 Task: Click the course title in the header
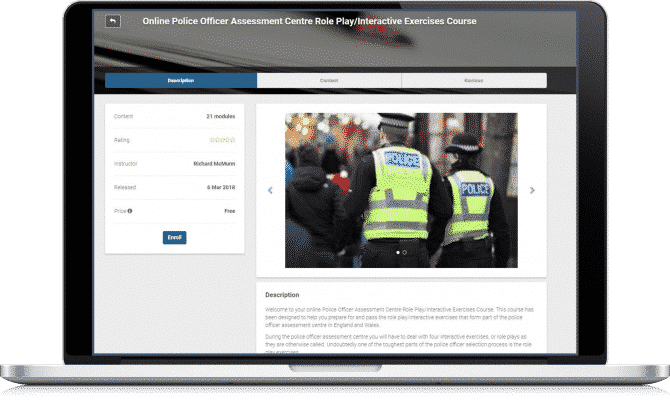tap(308, 21)
